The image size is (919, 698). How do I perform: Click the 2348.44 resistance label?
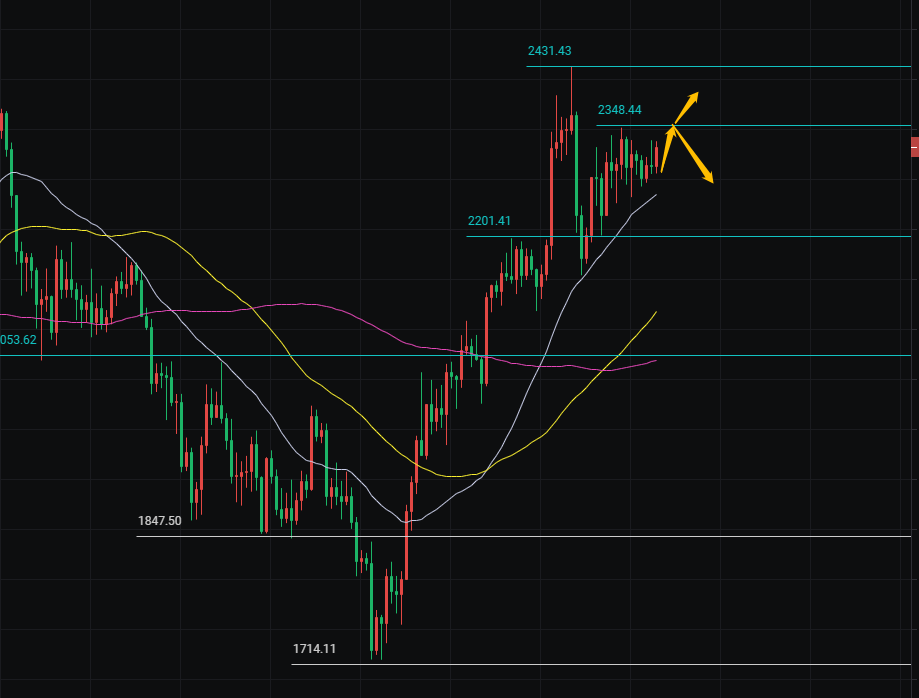[x=619, y=110]
